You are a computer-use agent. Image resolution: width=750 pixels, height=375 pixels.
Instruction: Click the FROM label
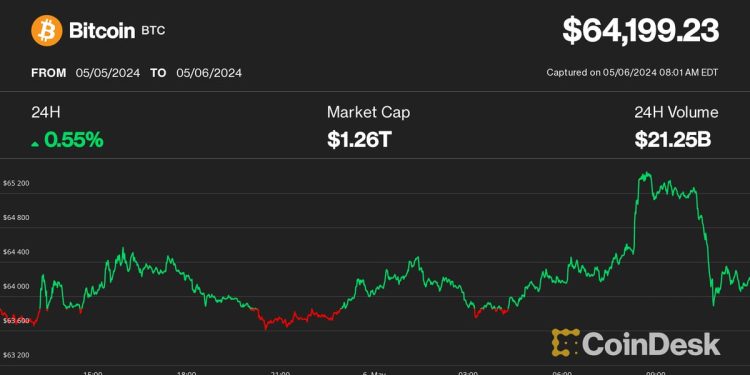pyautogui.click(x=49, y=73)
